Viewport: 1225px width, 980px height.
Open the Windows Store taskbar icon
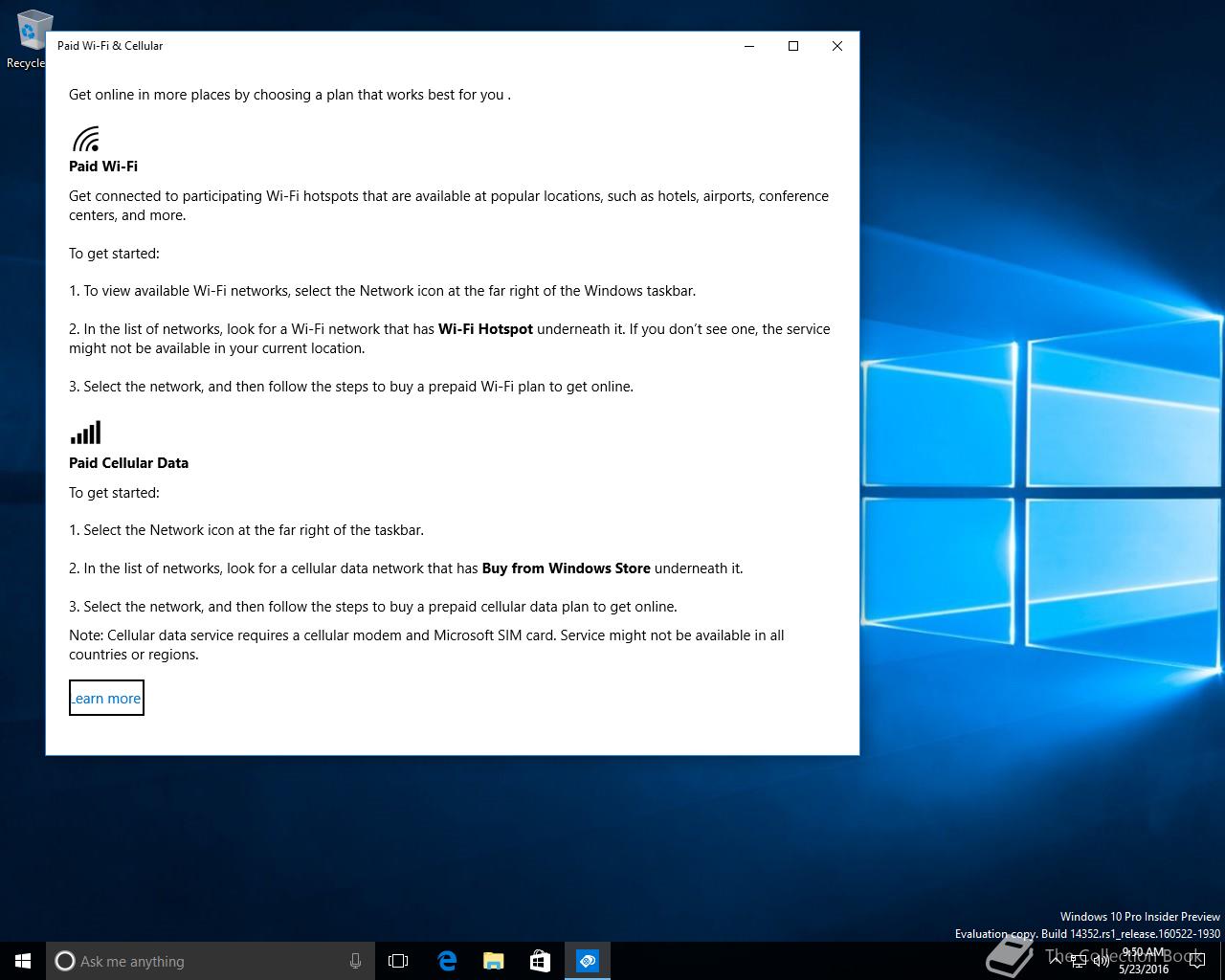tap(540, 961)
